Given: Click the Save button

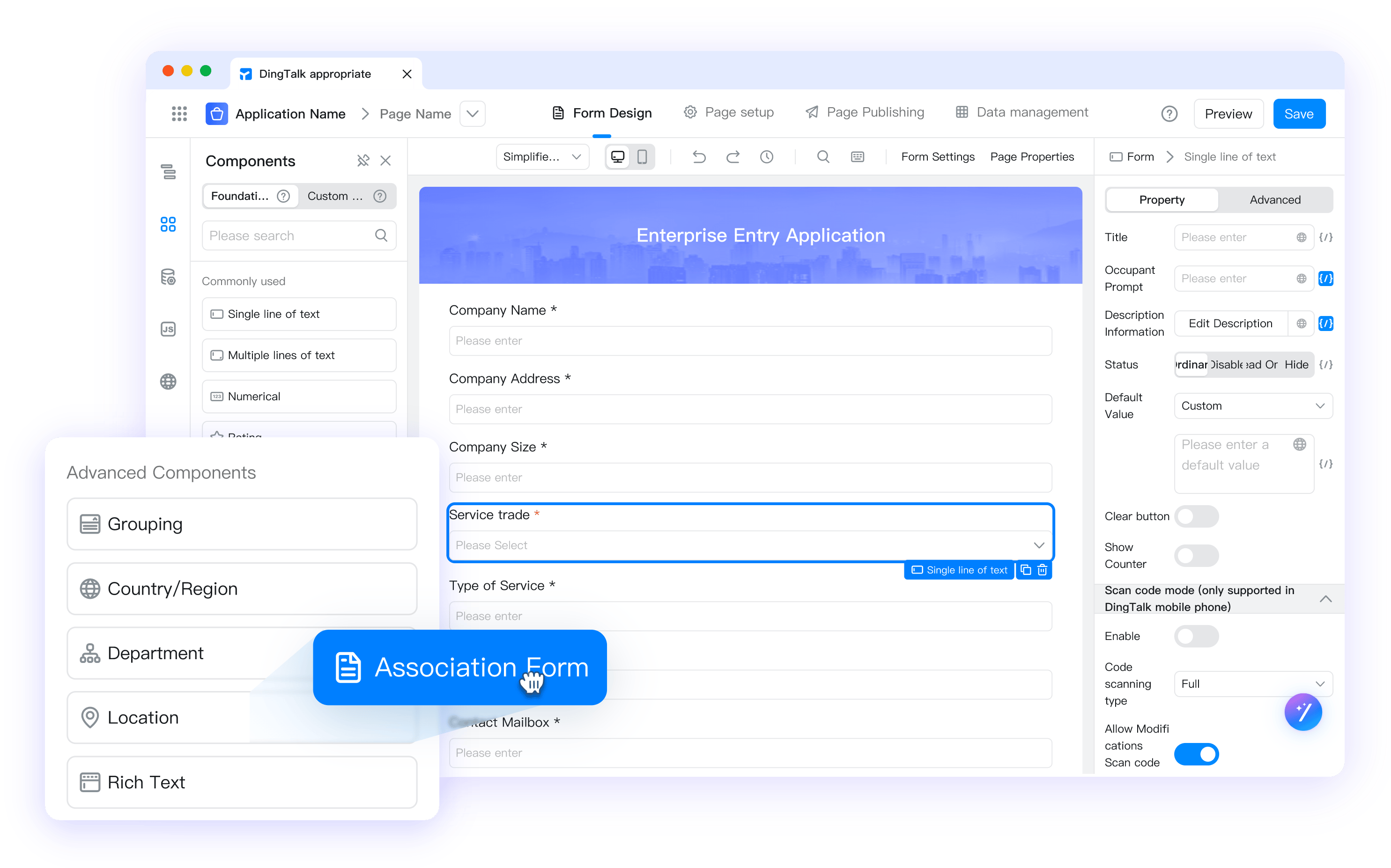Looking at the screenshot, I should pos(1299,114).
